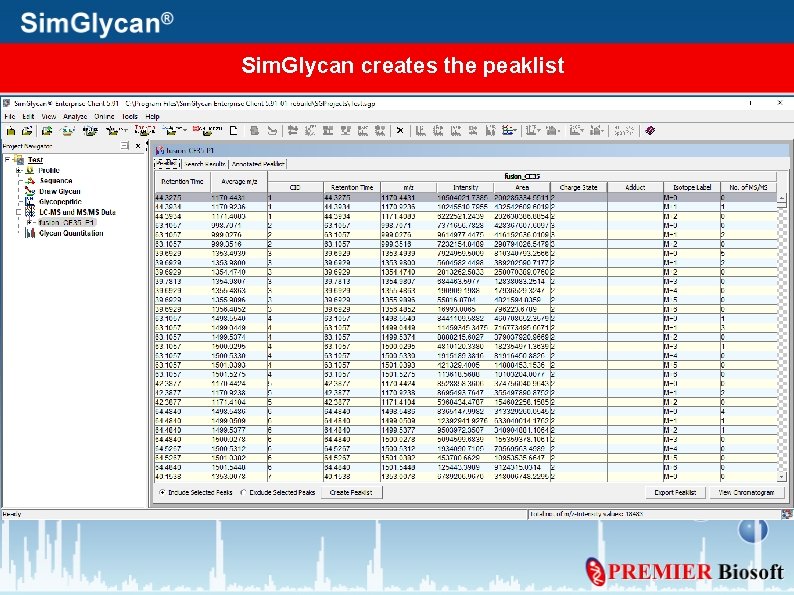
Task: Click the fusion window title icon
Action: (160, 150)
